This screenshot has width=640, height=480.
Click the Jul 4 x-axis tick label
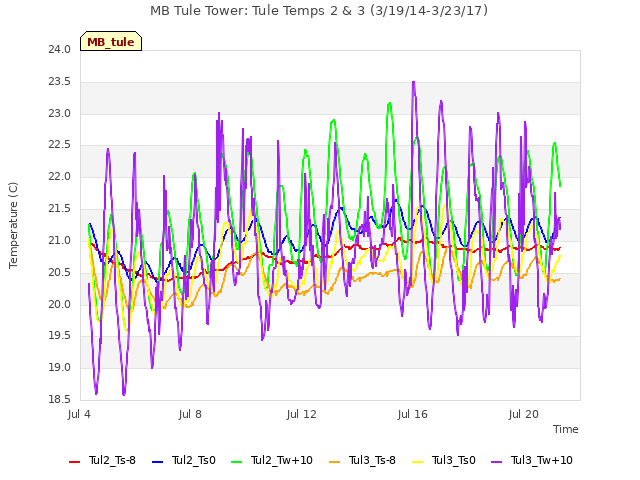pyautogui.click(x=79, y=414)
